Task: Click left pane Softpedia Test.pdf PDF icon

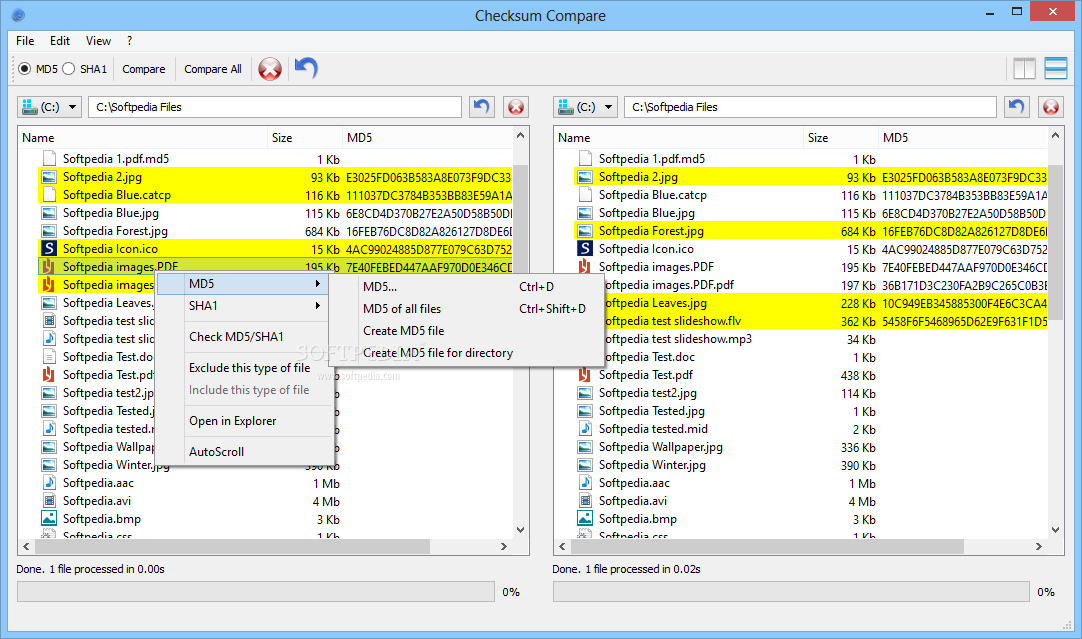Action: tap(48, 375)
